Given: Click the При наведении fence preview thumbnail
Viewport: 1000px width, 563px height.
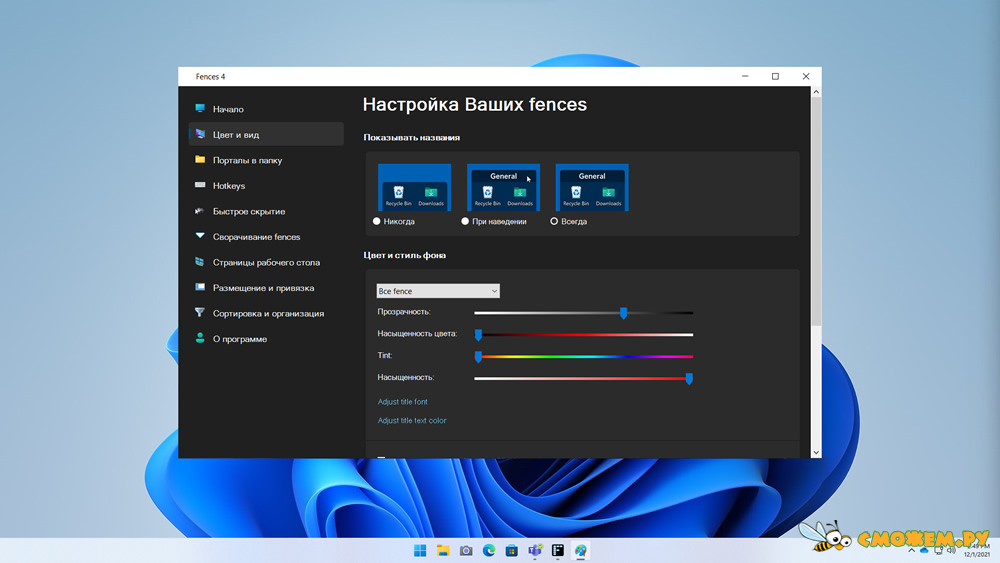Looking at the screenshot, I should tap(503, 187).
